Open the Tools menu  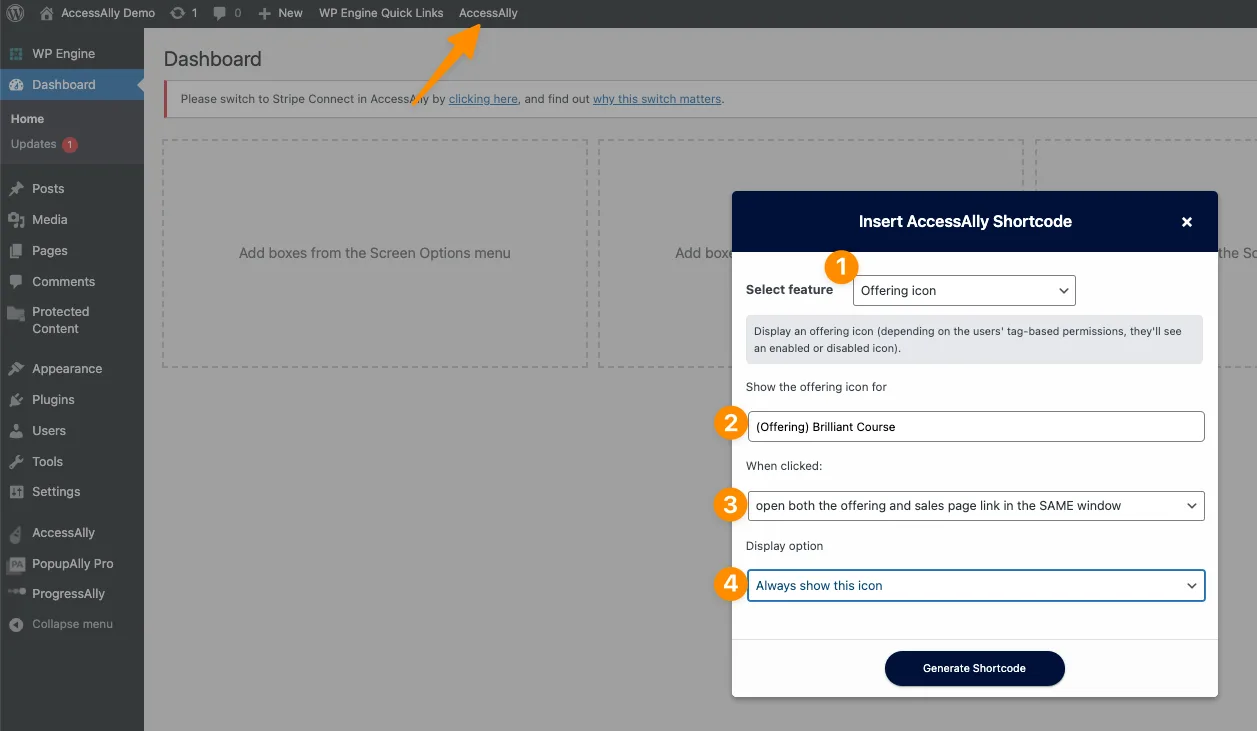72,462
